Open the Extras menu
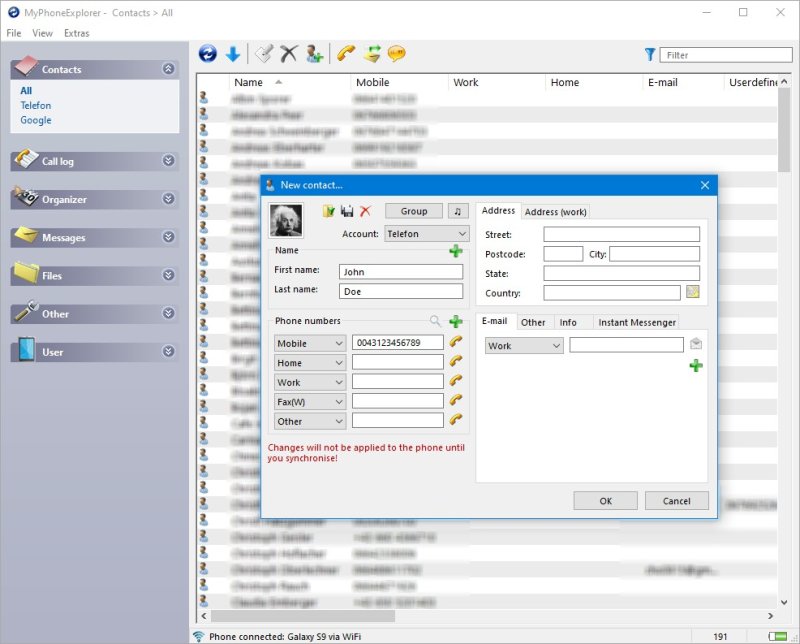800x644 pixels. coord(76,33)
